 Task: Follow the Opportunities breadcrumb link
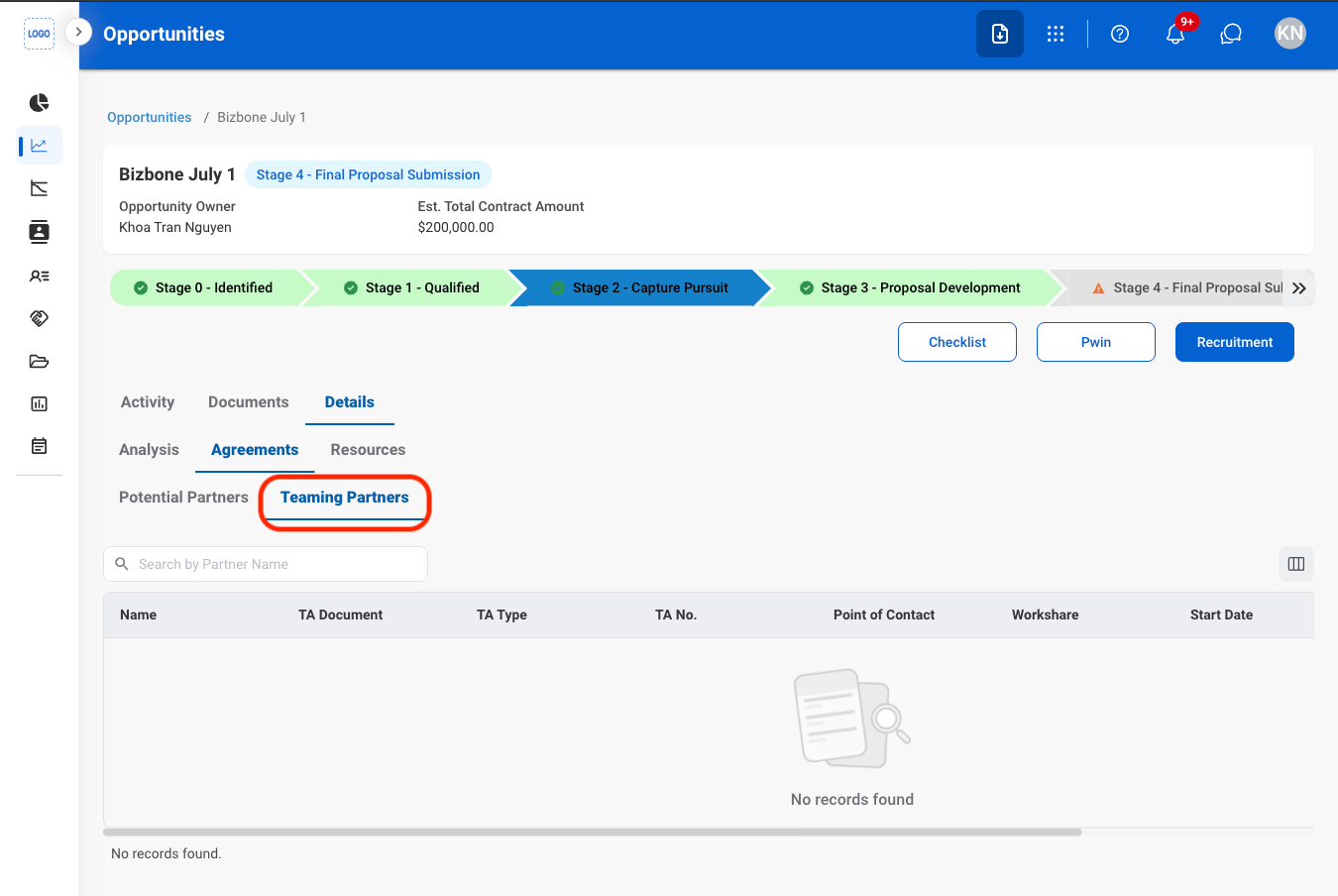pos(149,117)
